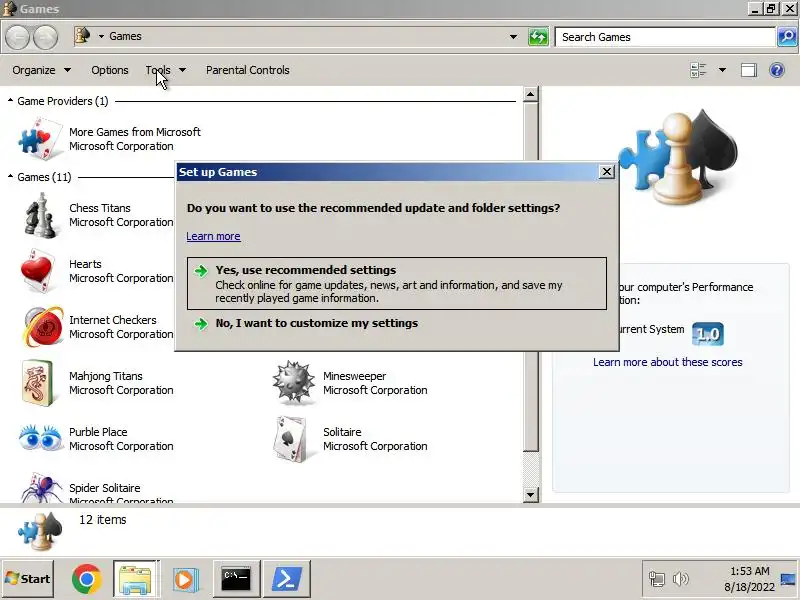Collapse the Game Providers group
This screenshot has height=600, width=800.
pos(10,101)
